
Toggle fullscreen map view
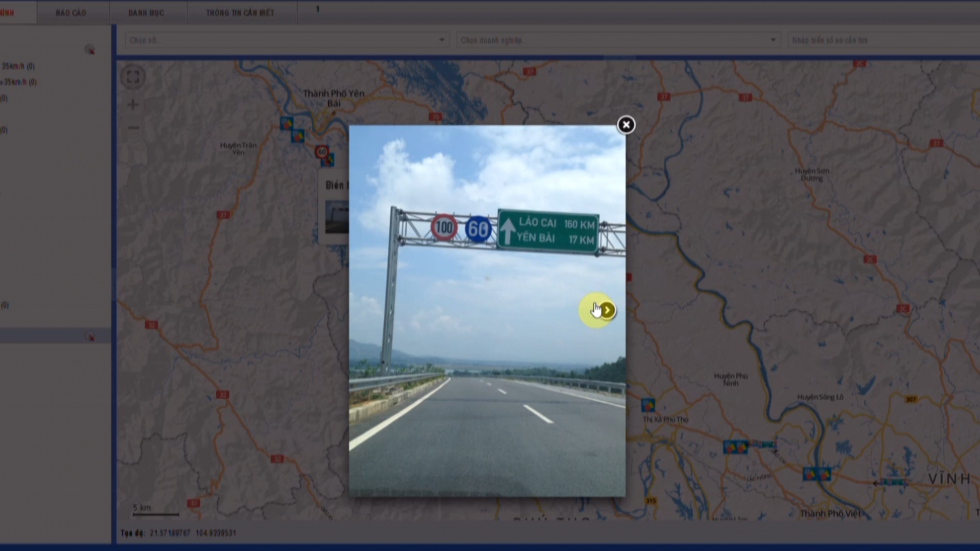coord(132,77)
